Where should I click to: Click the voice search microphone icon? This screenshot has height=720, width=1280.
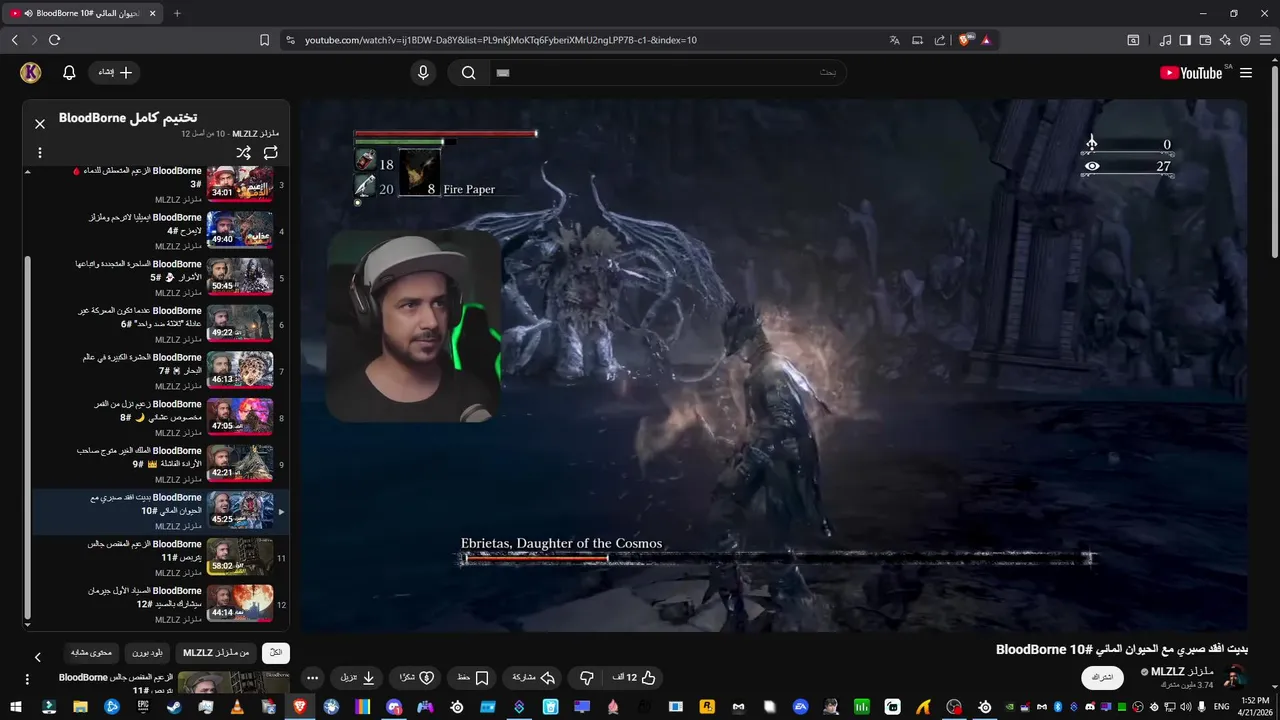[x=423, y=72]
